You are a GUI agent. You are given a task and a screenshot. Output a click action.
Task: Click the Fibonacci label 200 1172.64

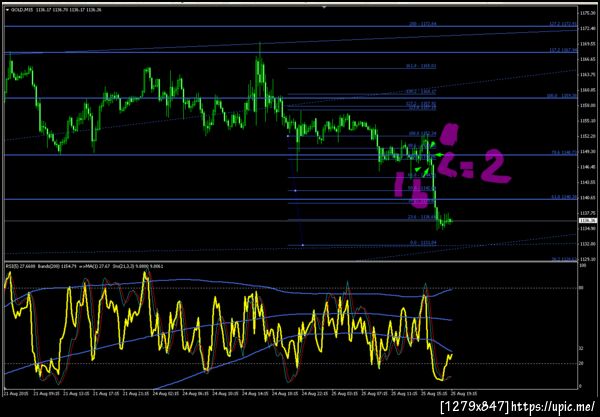[423, 24]
